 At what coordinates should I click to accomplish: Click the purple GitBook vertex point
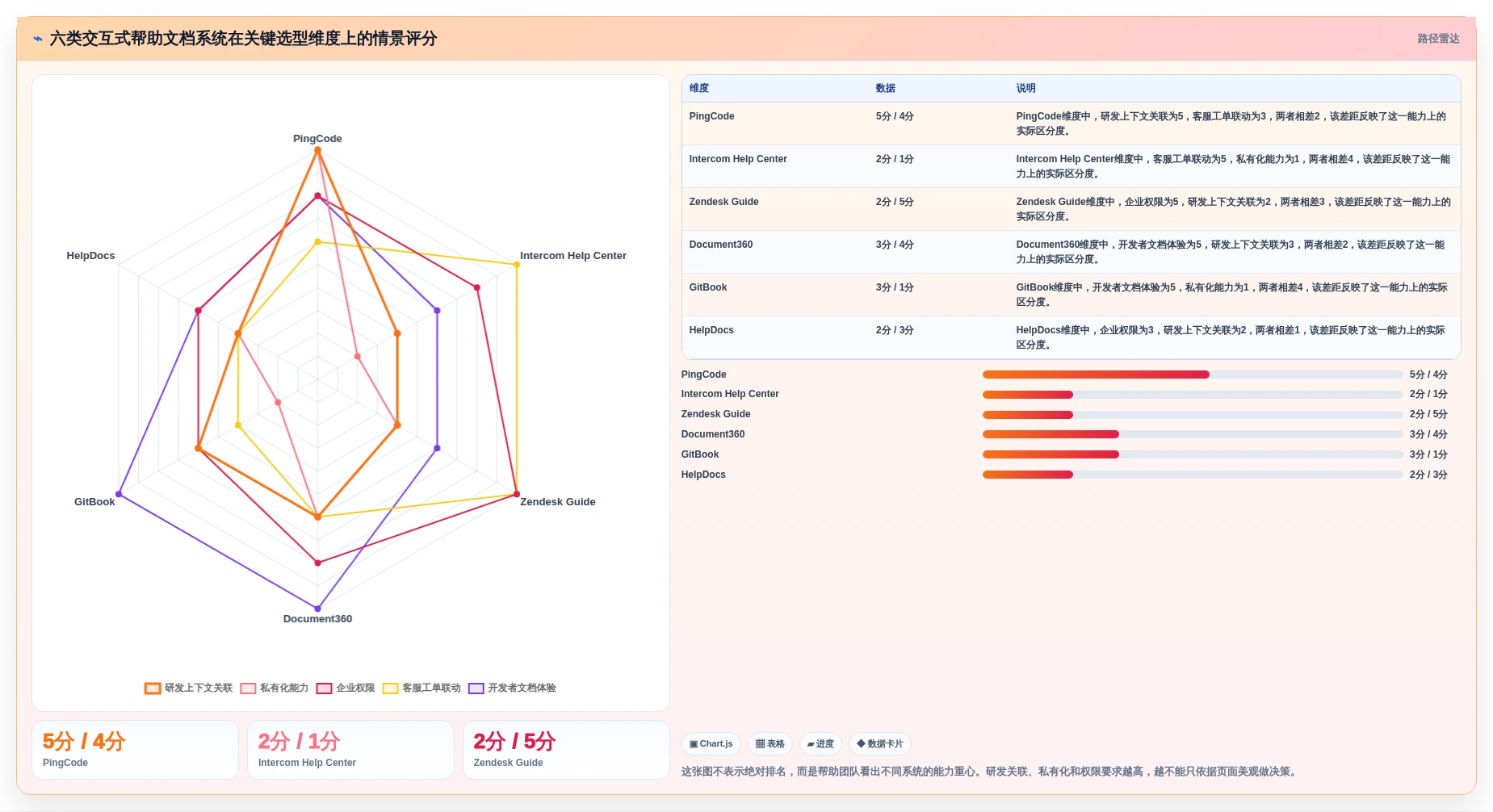(119, 494)
